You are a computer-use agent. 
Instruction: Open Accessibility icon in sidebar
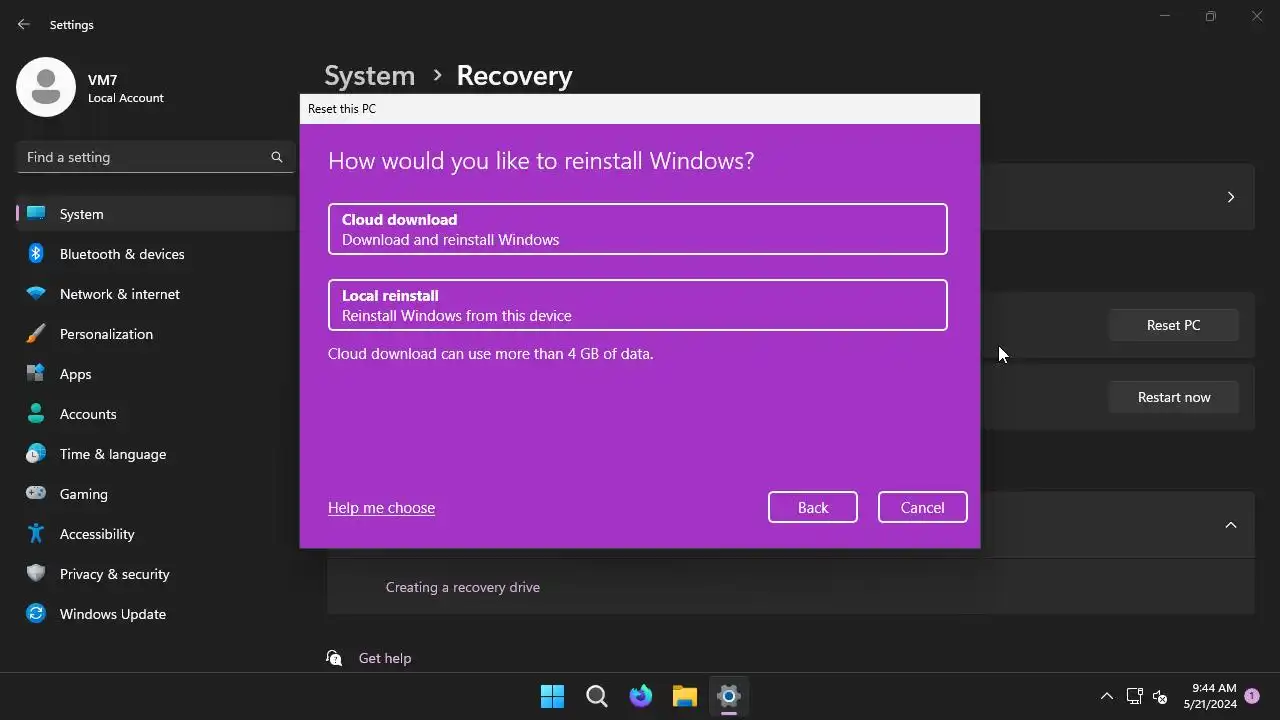pyautogui.click(x=36, y=533)
